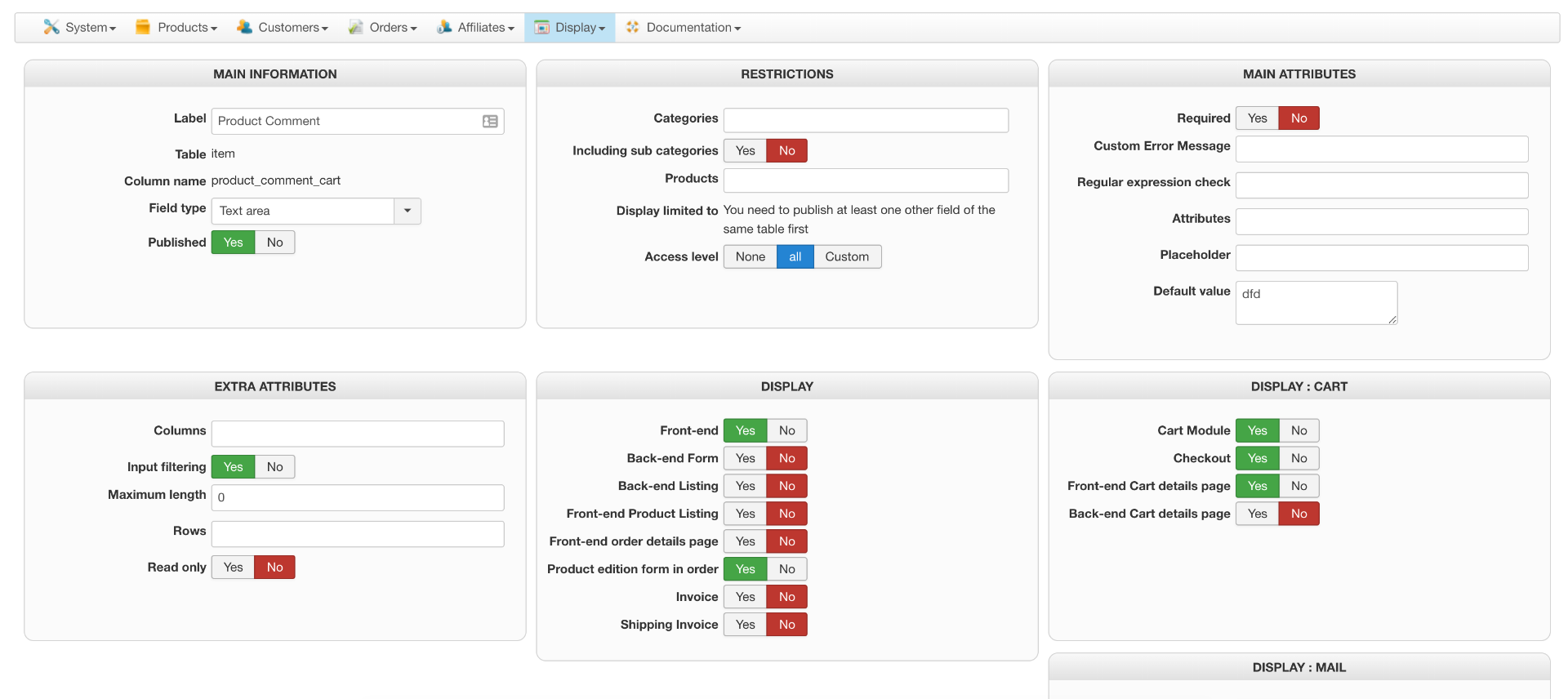Open the System menu
Image resolution: width=1568 pixels, height=699 pixels.
(x=80, y=27)
